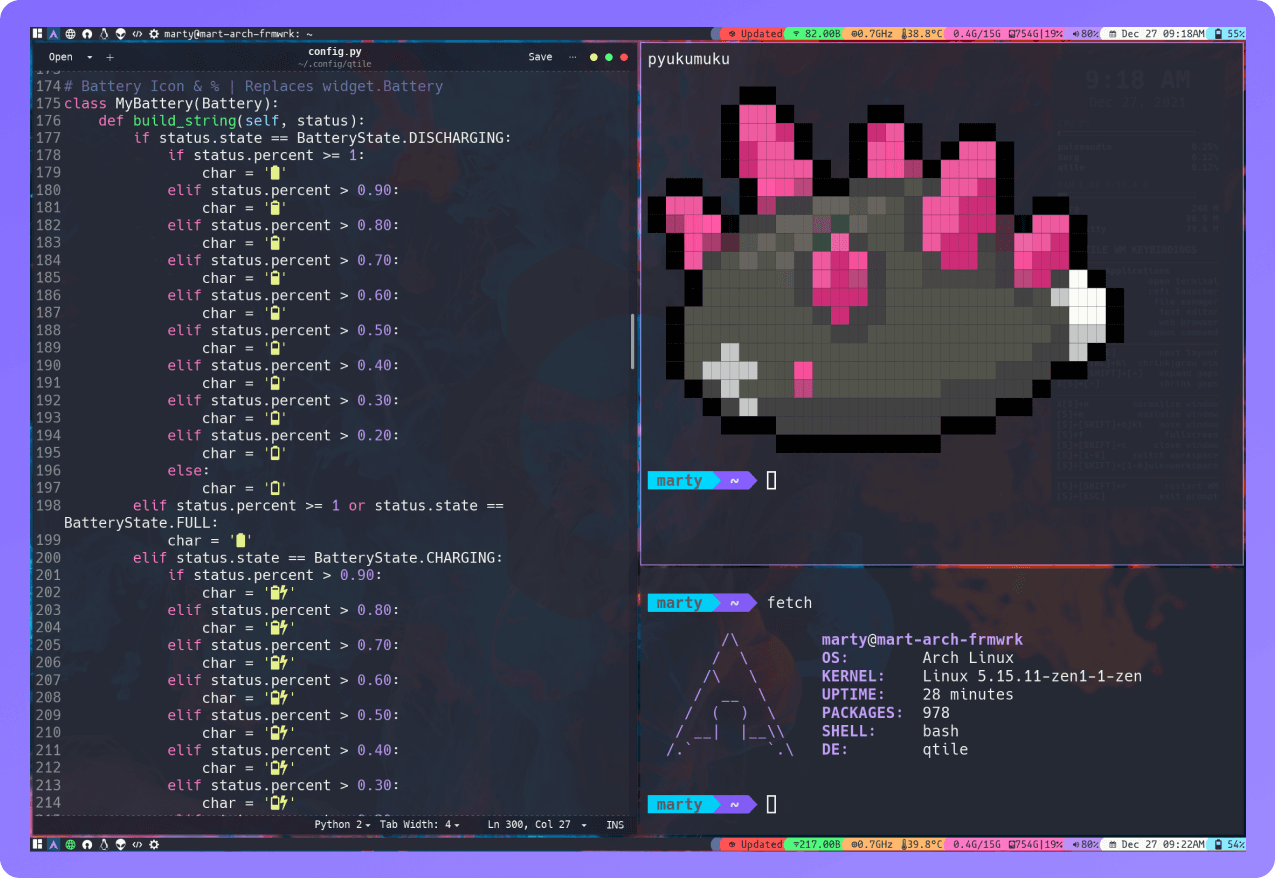Click the layout grid icon in top bar

click(x=38, y=33)
